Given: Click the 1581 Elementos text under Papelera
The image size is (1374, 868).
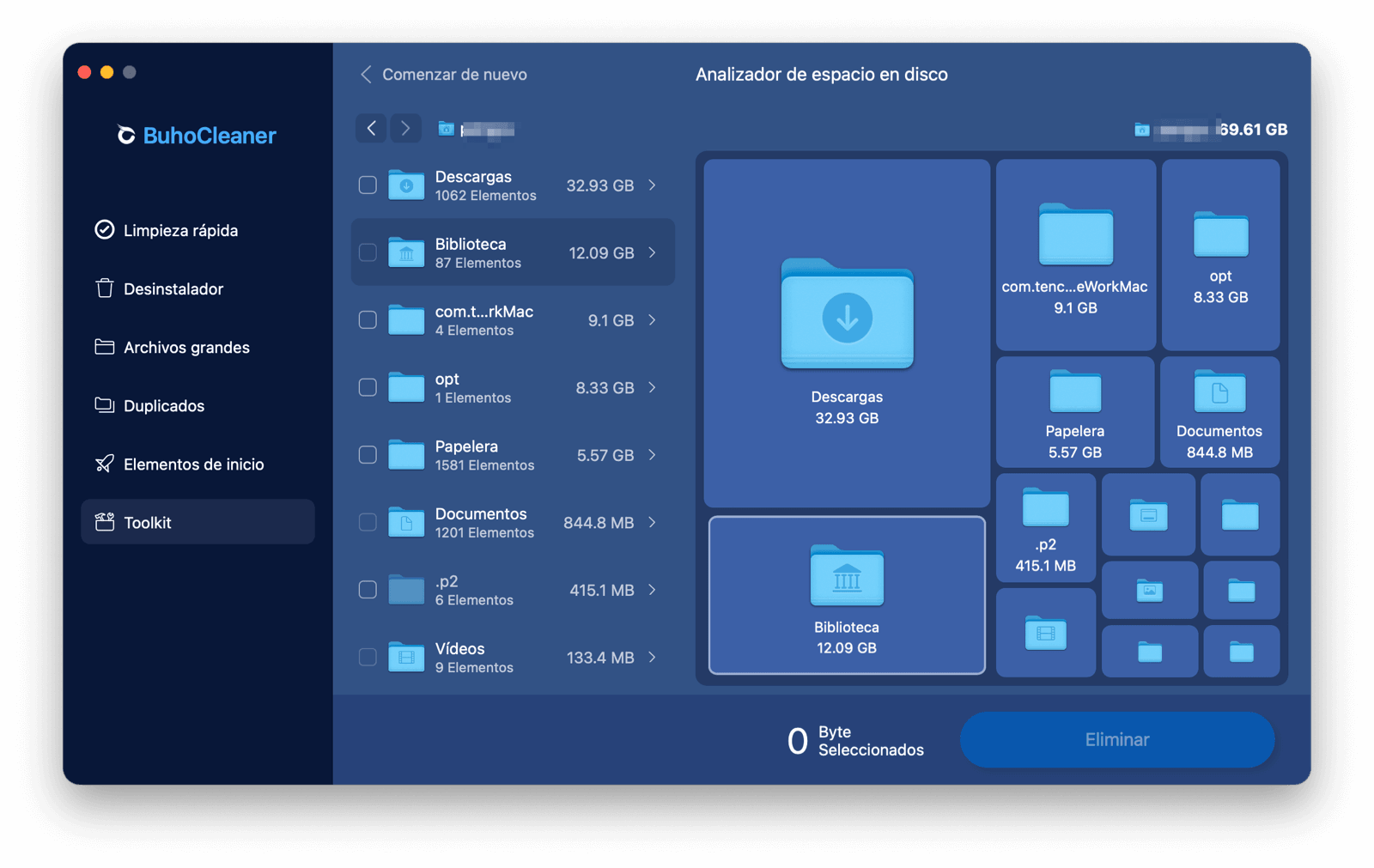Looking at the screenshot, I should tap(484, 465).
